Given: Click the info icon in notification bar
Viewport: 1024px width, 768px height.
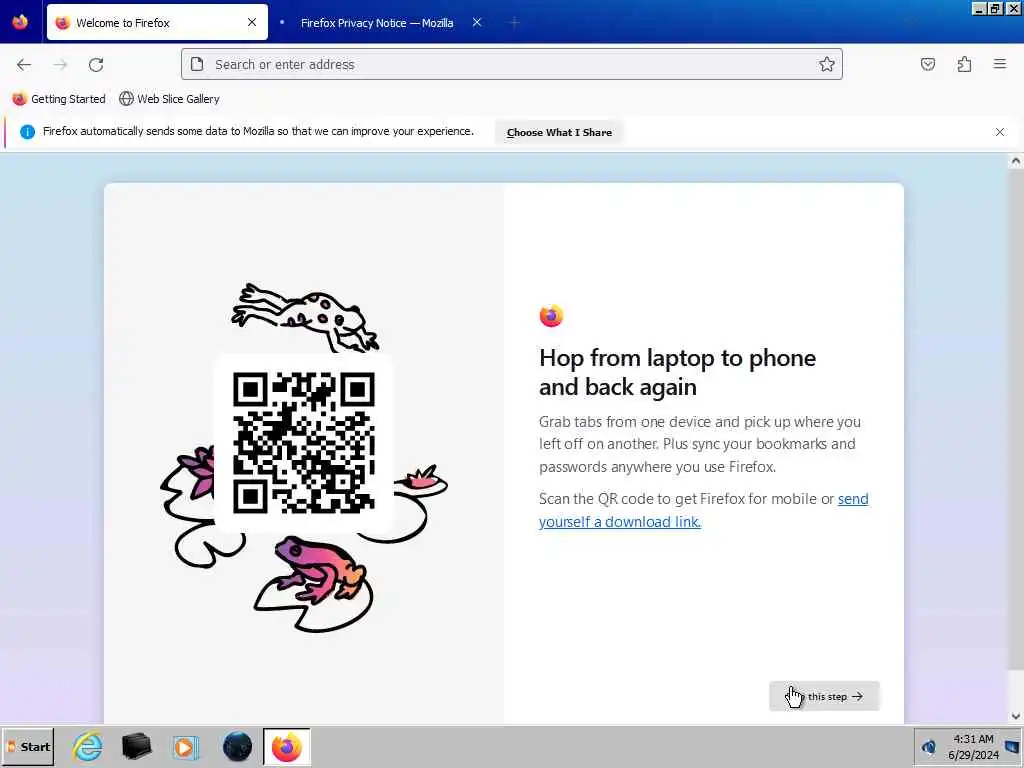Looking at the screenshot, I should tap(27, 132).
